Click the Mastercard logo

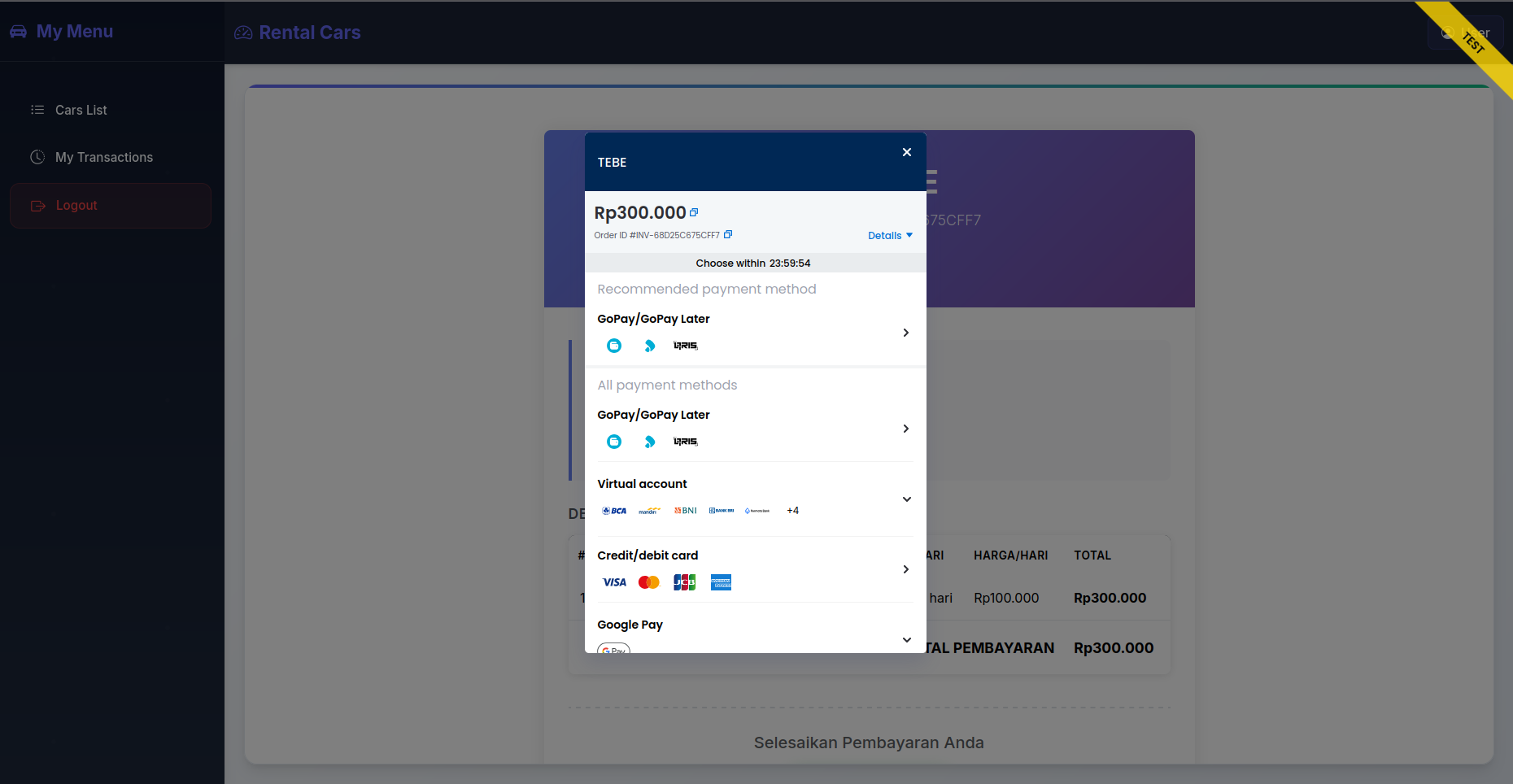649,582
